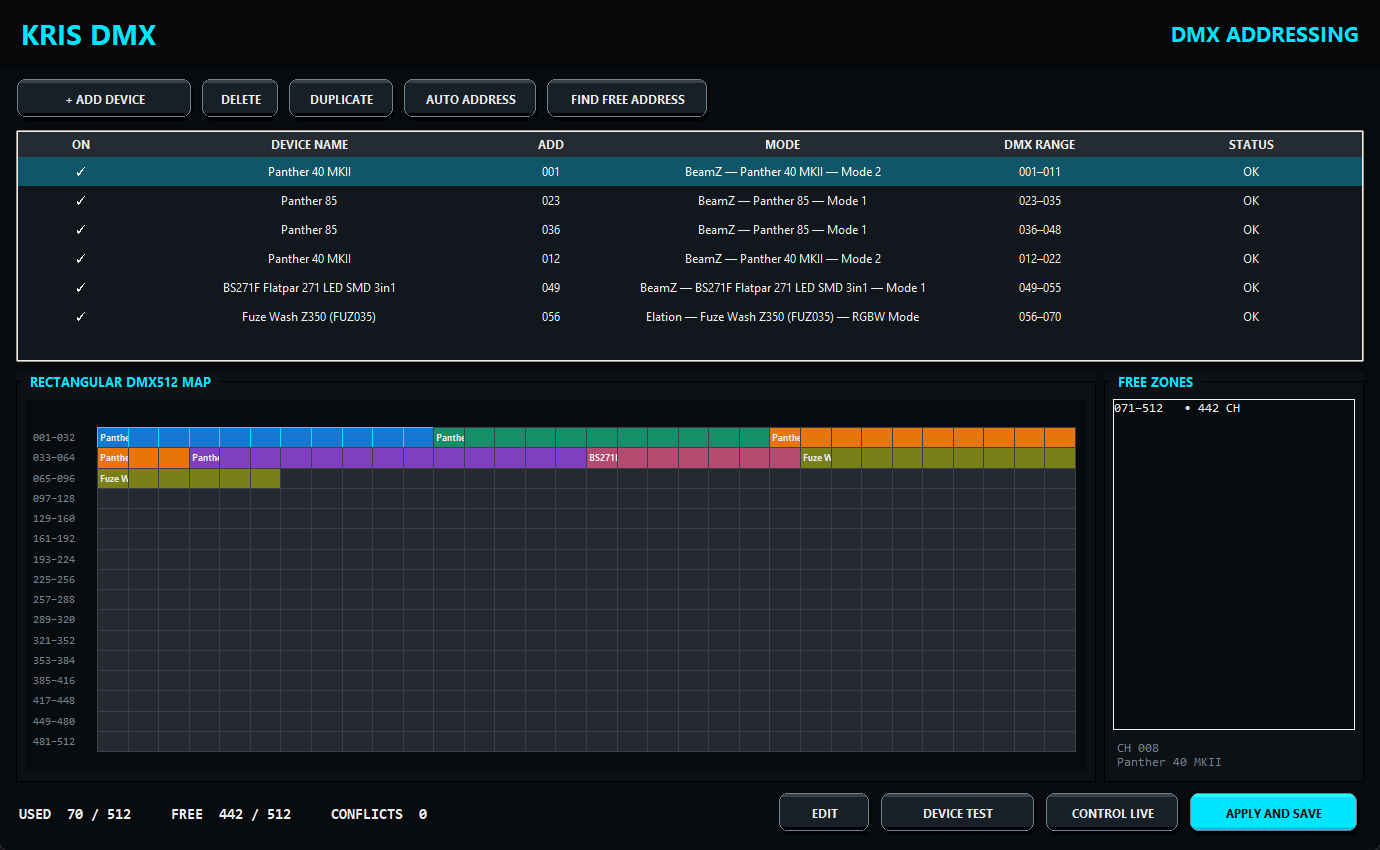Viewport: 1380px width, 850px height.
Task: Click the CONFLICTS 0 counter
Action: (379, 814)
